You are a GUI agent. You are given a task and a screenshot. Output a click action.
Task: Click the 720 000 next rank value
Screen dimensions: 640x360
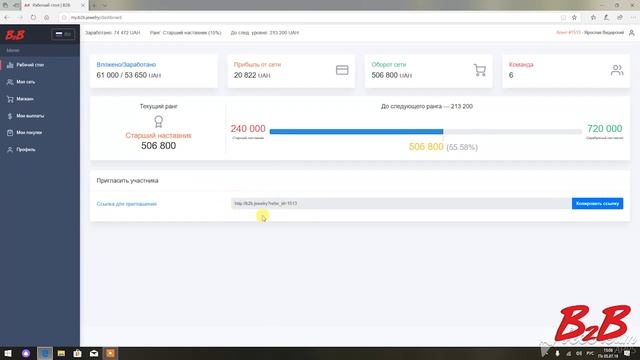pos(604,129)
